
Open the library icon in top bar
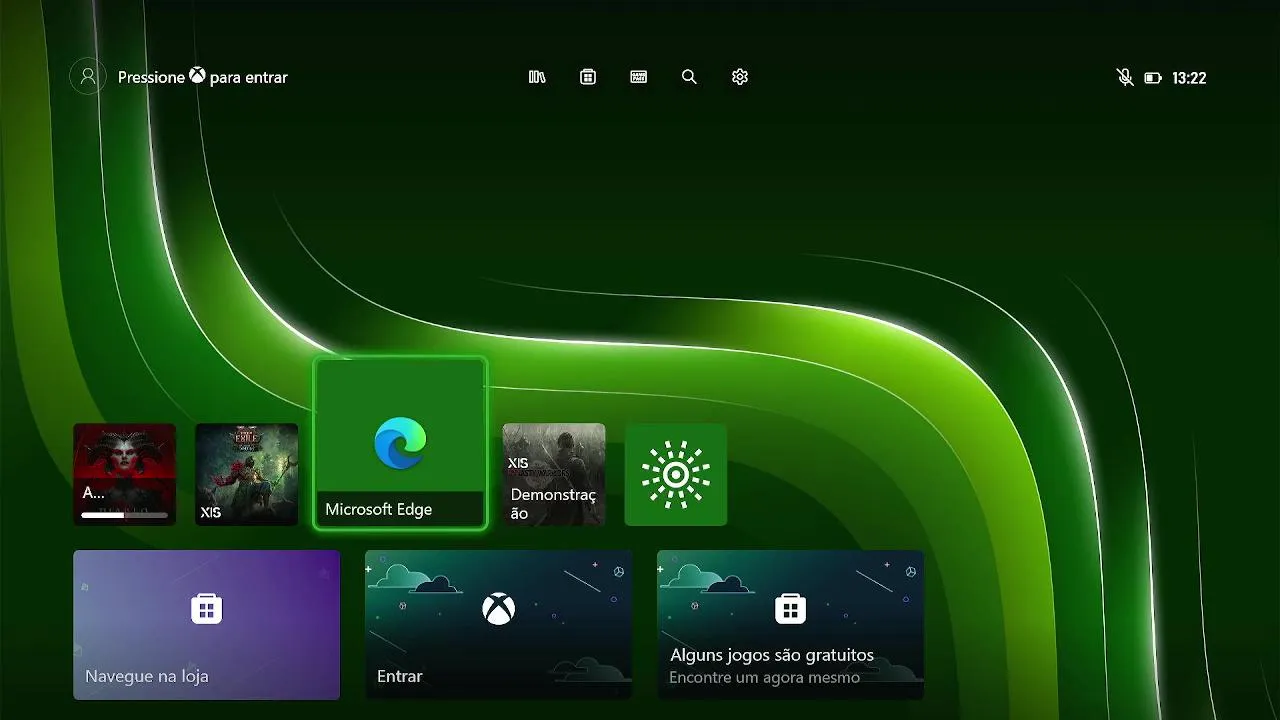(537, 77)
